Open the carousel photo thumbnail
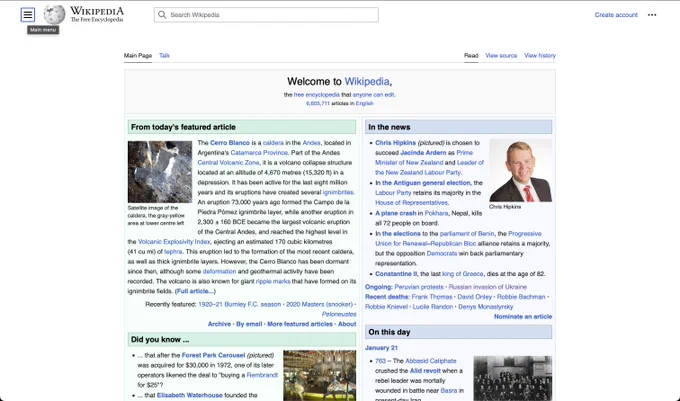Image resolution: width=680 pixels, height=401 pixels. (x=320, y=375)
